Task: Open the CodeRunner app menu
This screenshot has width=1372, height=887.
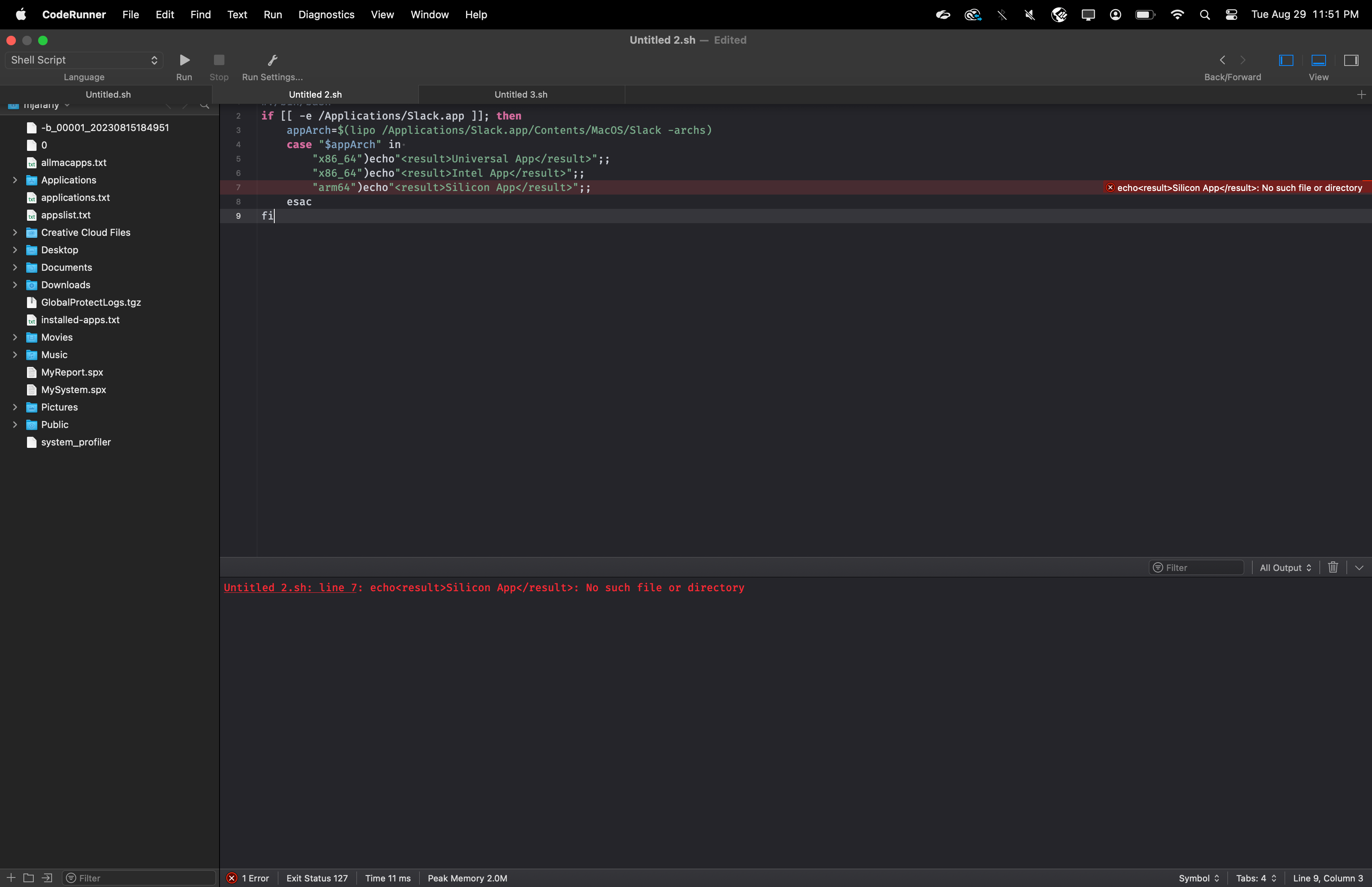Action: [x=74, y=14]
